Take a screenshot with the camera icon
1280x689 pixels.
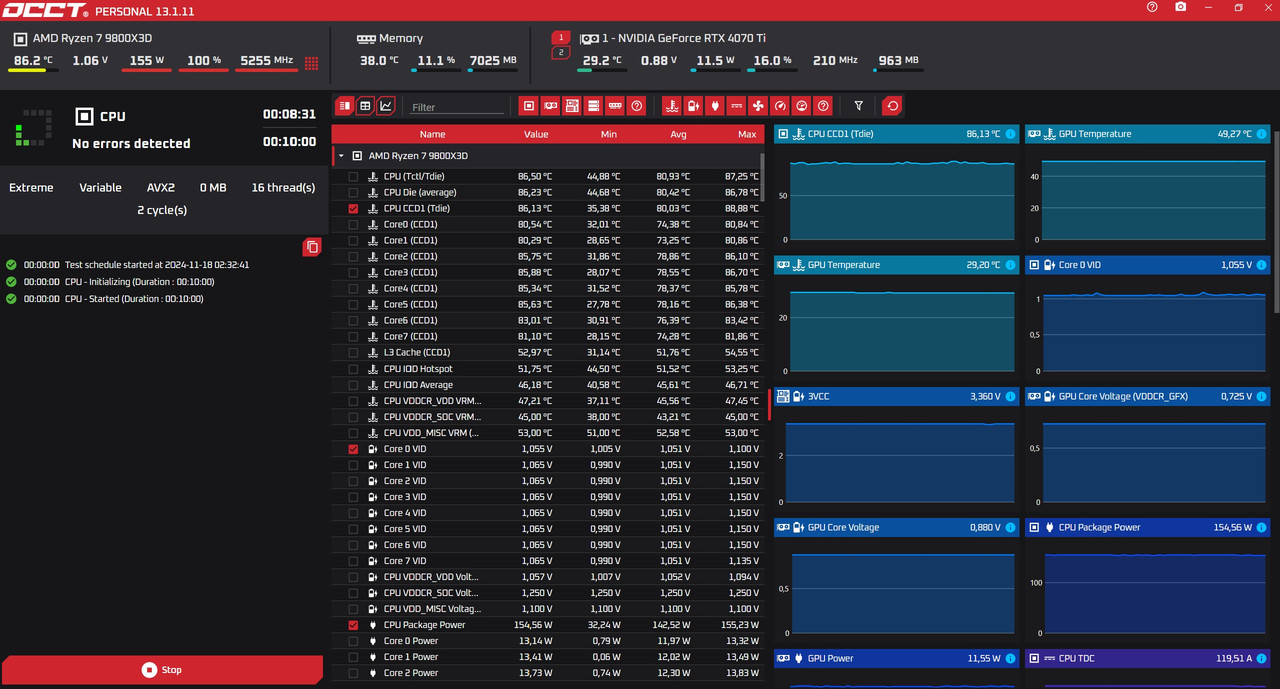[x=1181, y=7]
